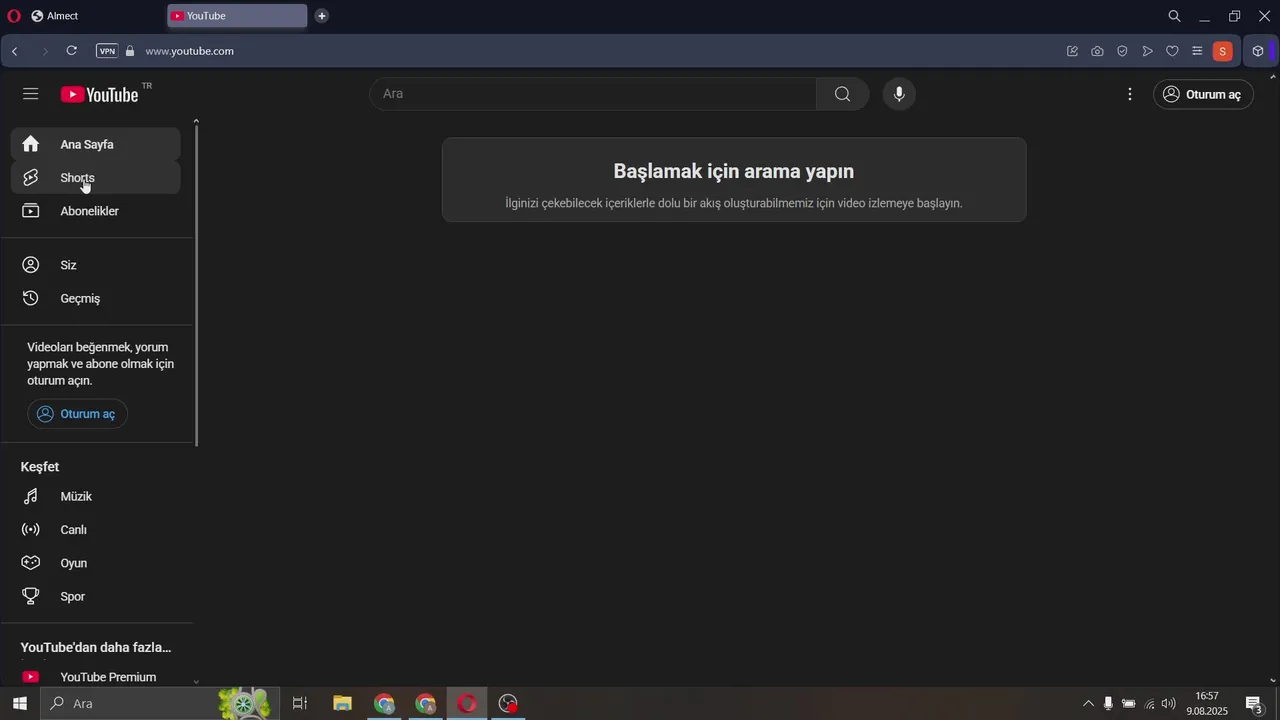The height and width of the screenshot is (720, 1280).
Task: Go back with browser back arrow
Action: click(15, 51)
